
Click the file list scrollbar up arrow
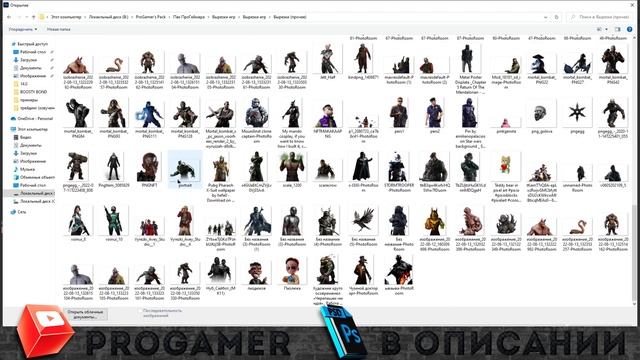point(634,38)
